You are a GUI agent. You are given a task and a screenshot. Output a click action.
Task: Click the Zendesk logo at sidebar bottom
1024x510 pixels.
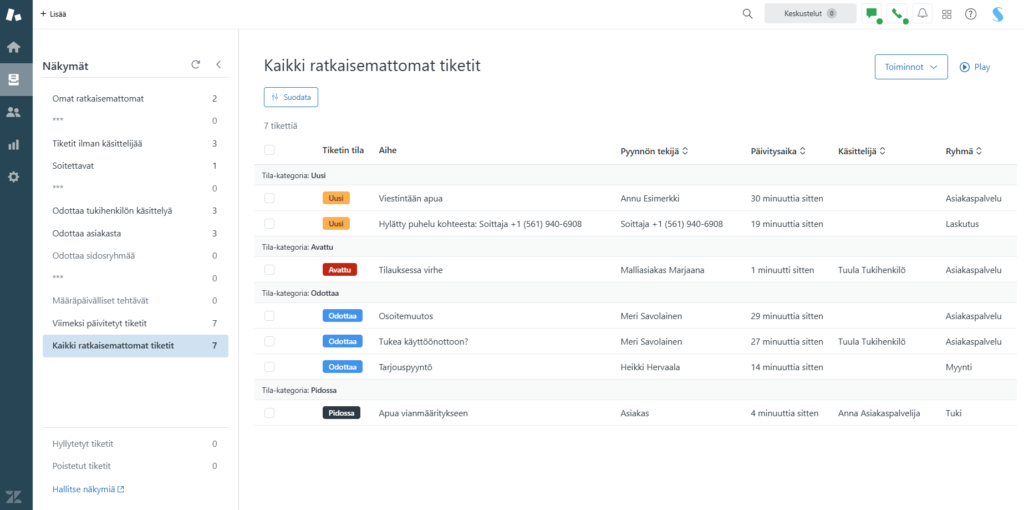[x=13, y=496]
